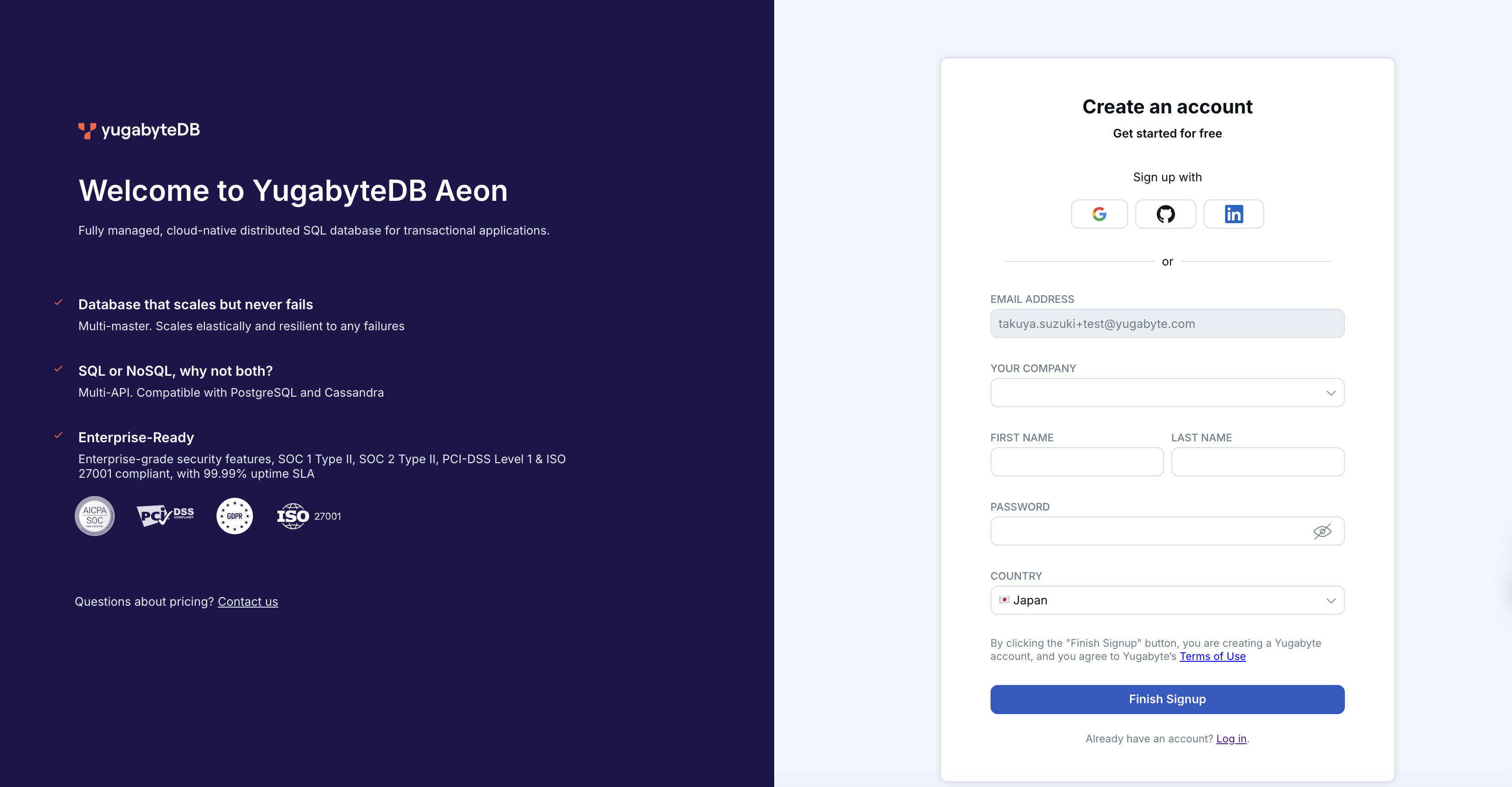Follow the Log in link
The image size is (1512, 787).
click(1231, 738)
